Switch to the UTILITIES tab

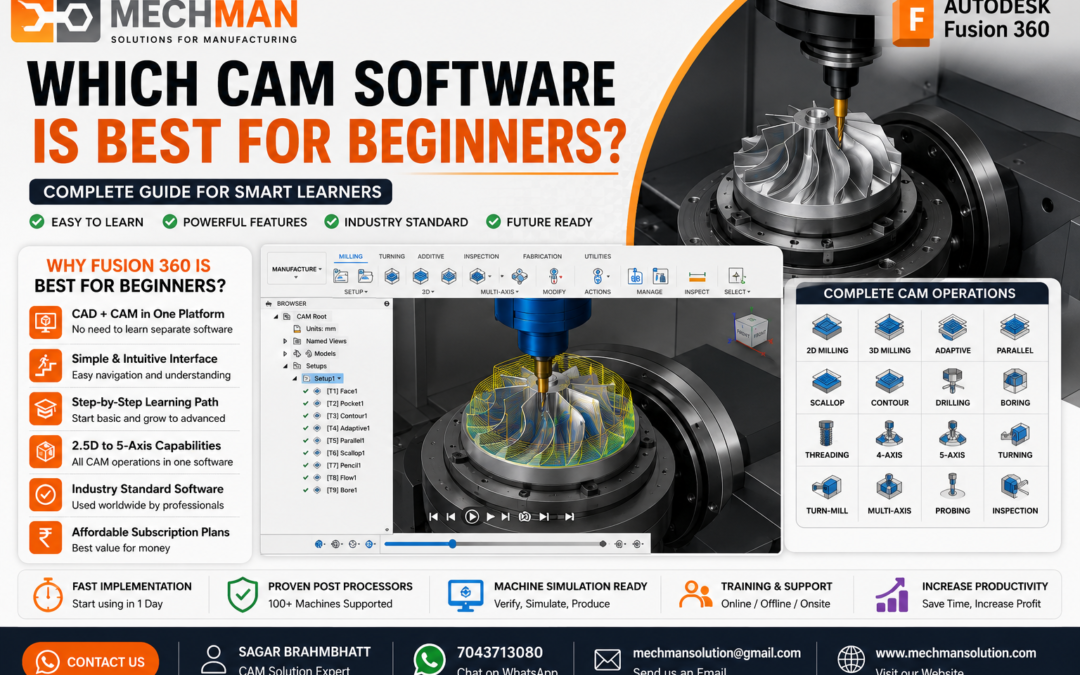598,256
